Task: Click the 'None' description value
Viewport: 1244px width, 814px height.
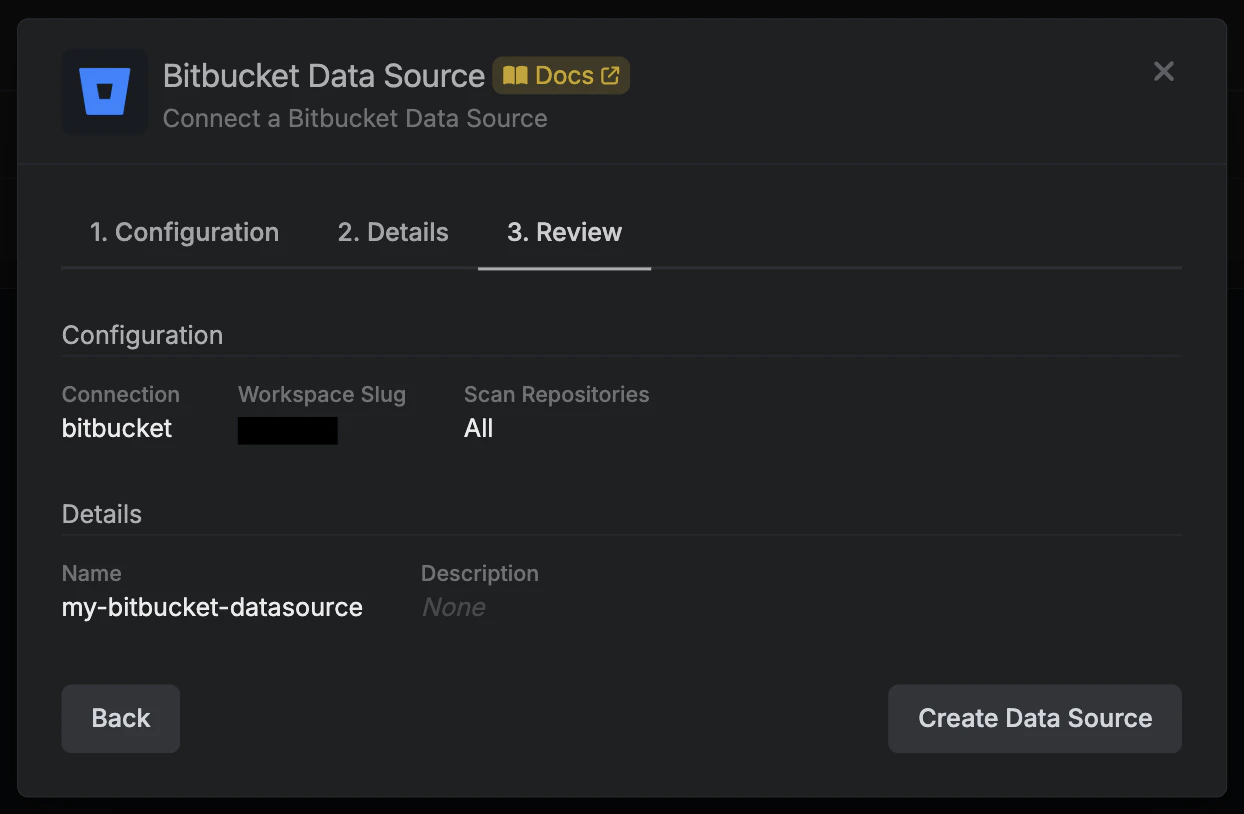Action: [454, 607]
